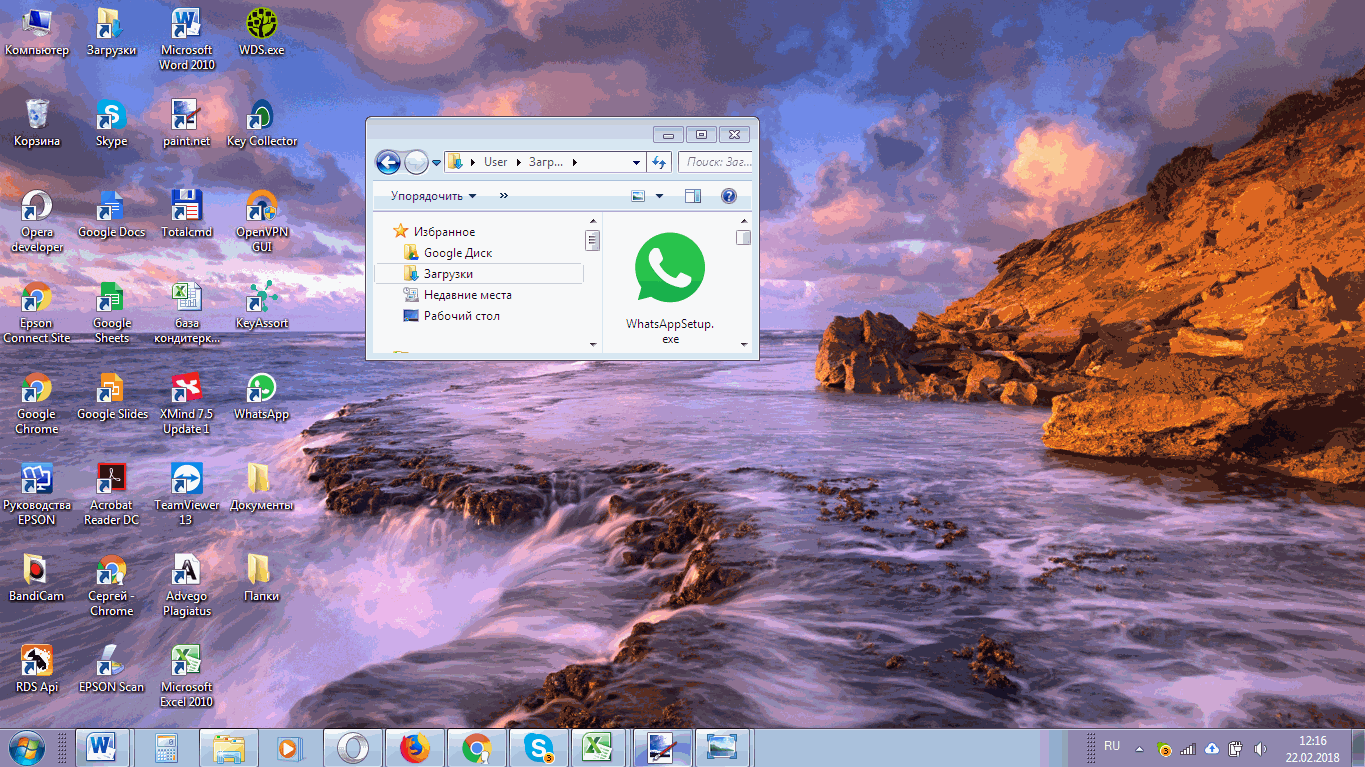This screenshot has width=1365, height=767.
Task: Show hidden system tray icons arrow
Action: (x=1139, y=749)
